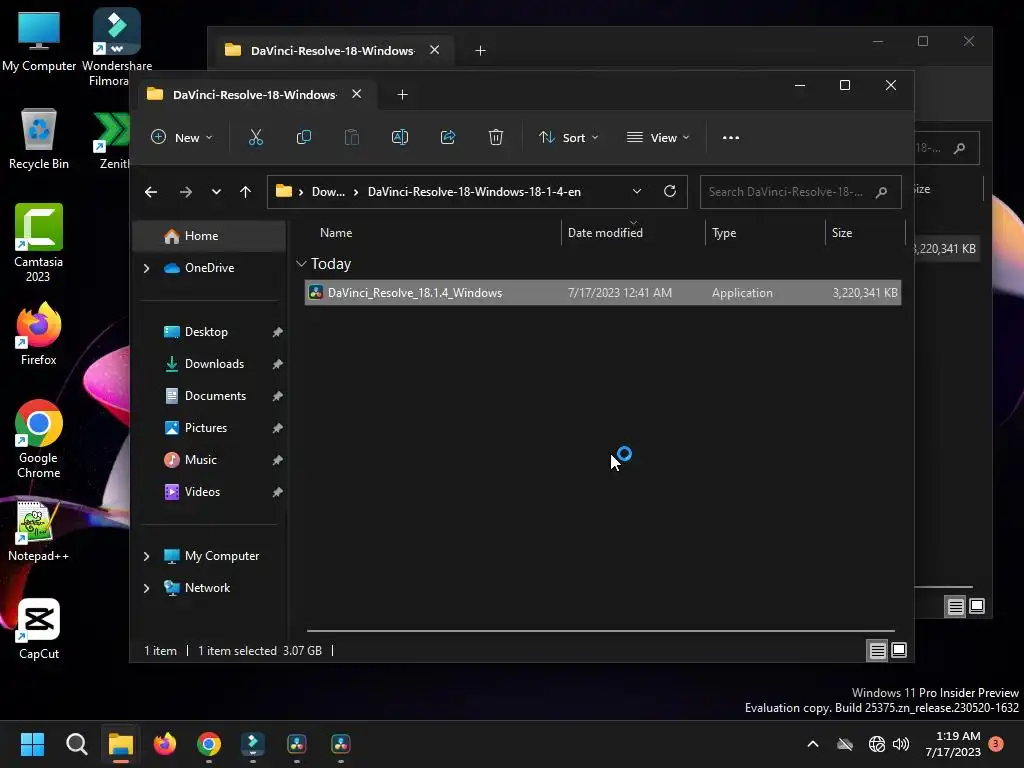Select My Computer desktop icon
The image size is (1024, 768).
(39, 41)
